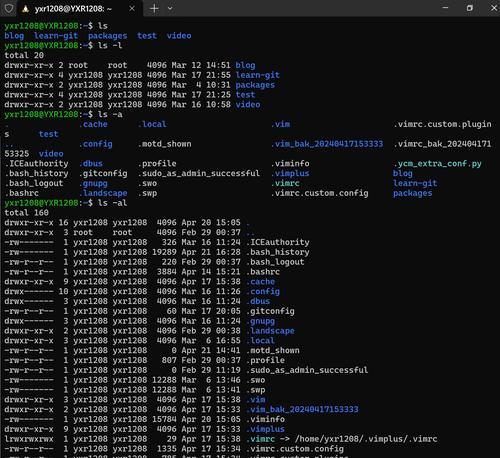Minimize the terminal window
The width and height of the screenshot is (500, 458).
tap(445, 8)
